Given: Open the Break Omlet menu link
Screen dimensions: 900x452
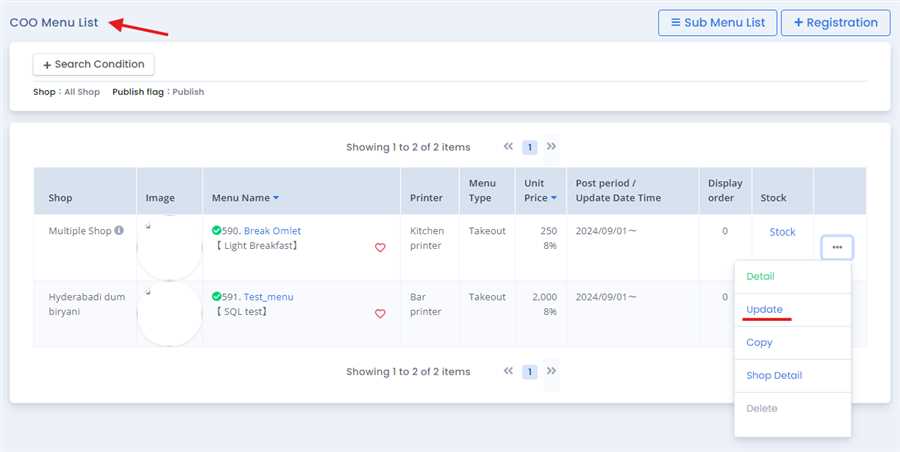Looking at the screenshot, I should point(272,231).
